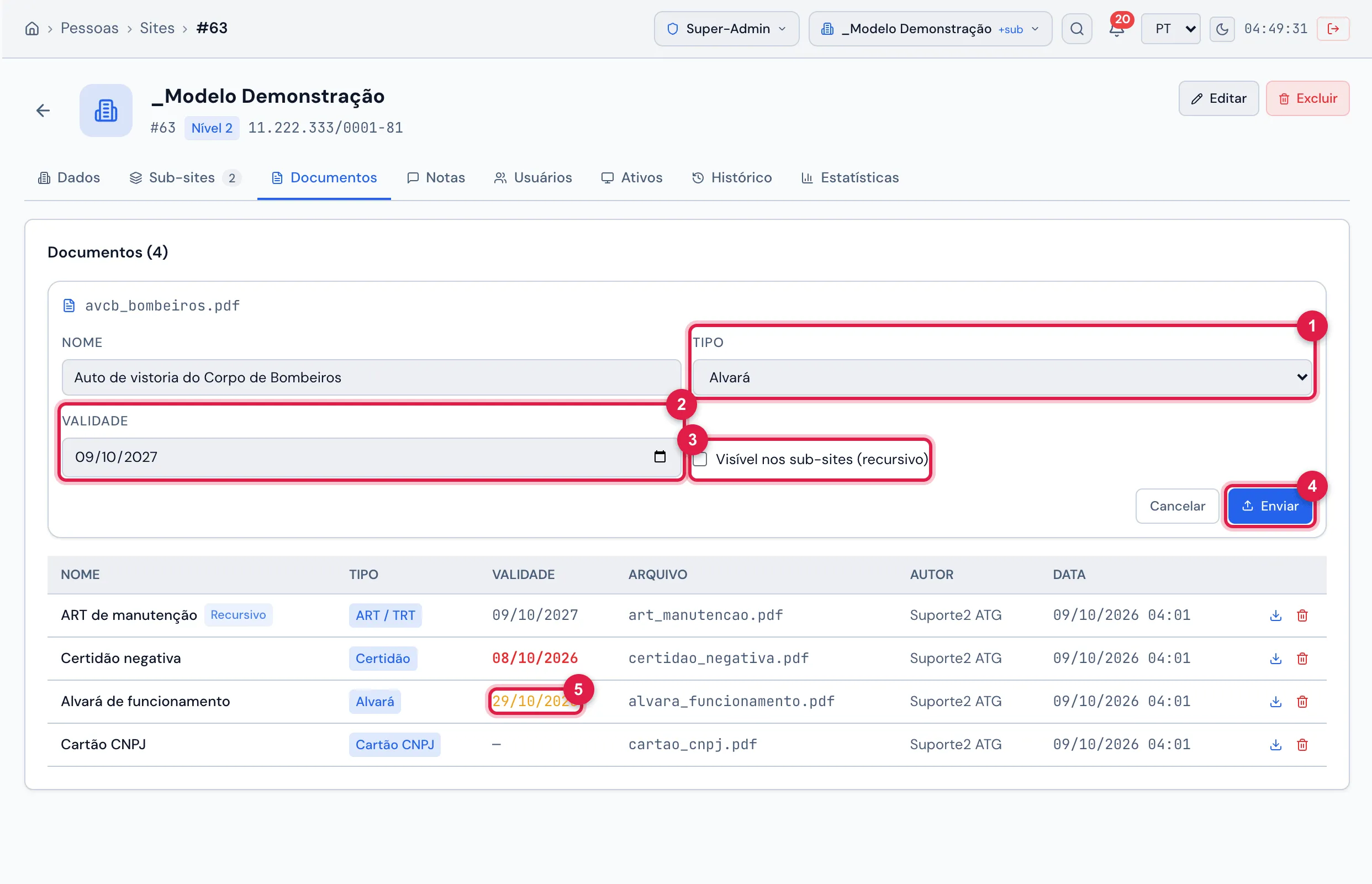The width and height of the screenshot is (1372, 884).
Task: Open the calendar picker in Validade field
Action: pyautogui.click(x=660, y=456)
